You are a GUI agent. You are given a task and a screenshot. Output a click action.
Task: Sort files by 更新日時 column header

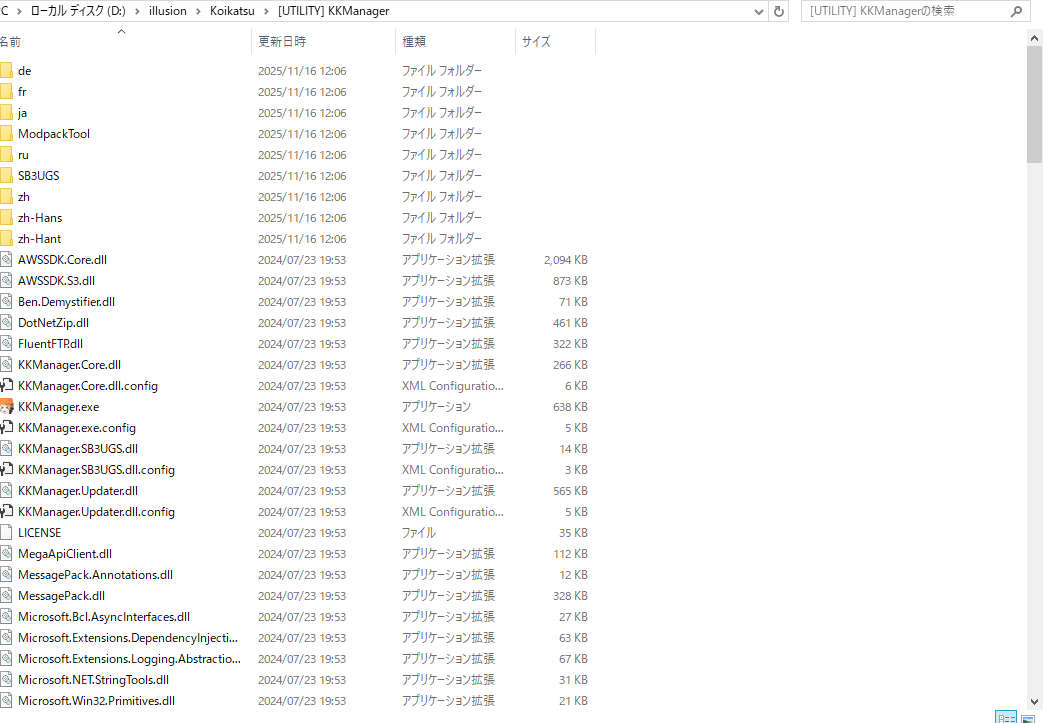pyautogui.click(x=282, y=42)
